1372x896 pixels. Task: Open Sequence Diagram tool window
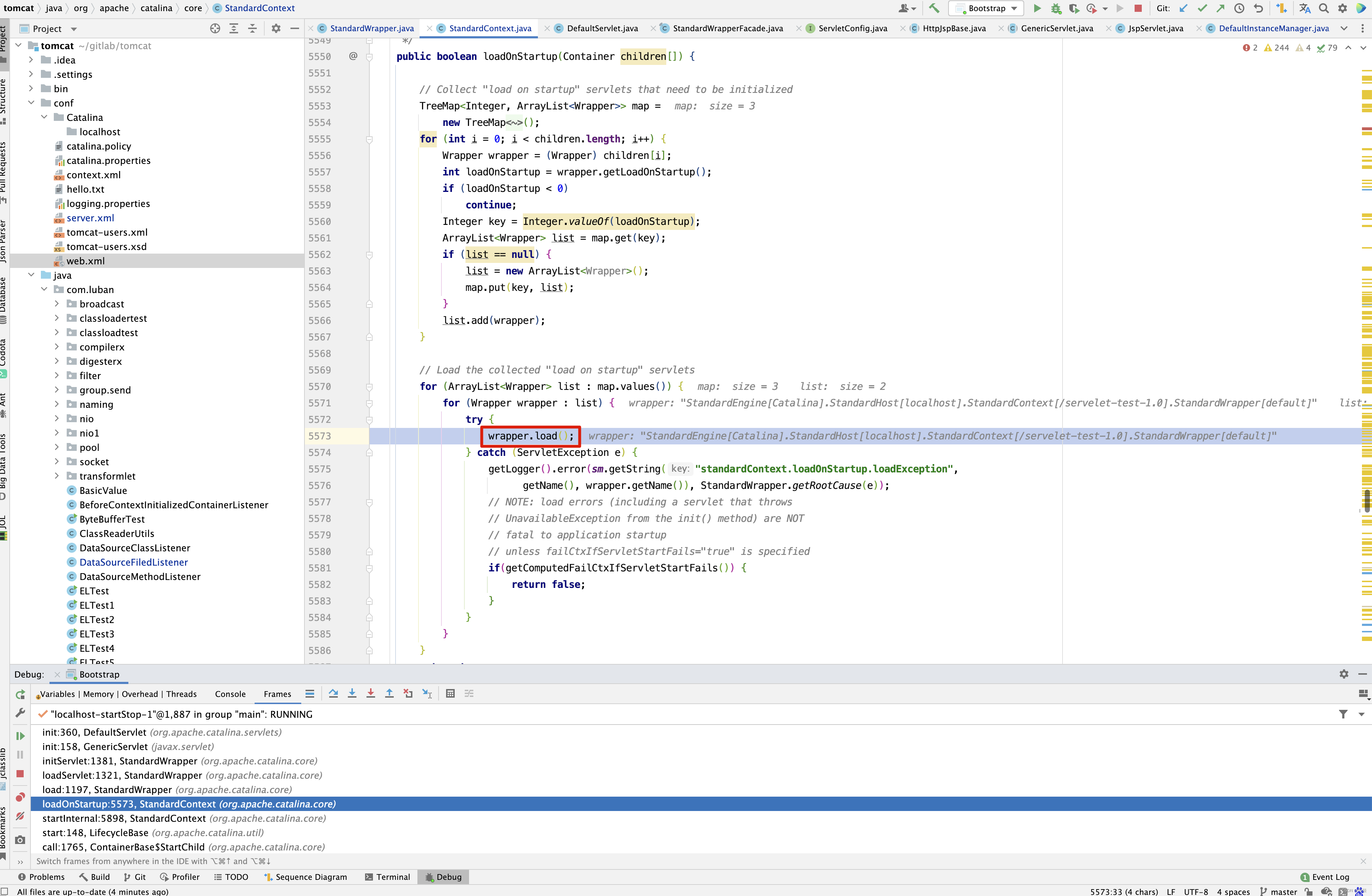pyautogui.click(x=305, y=877)
